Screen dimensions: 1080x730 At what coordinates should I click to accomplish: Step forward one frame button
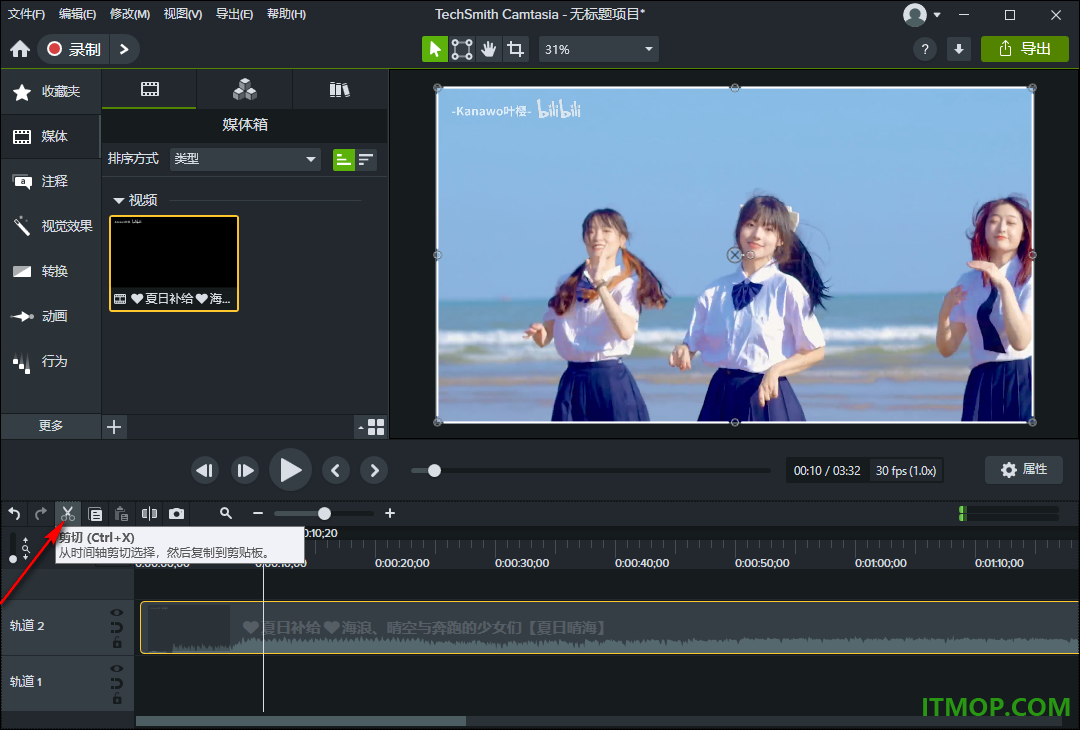tap(245, 470)
